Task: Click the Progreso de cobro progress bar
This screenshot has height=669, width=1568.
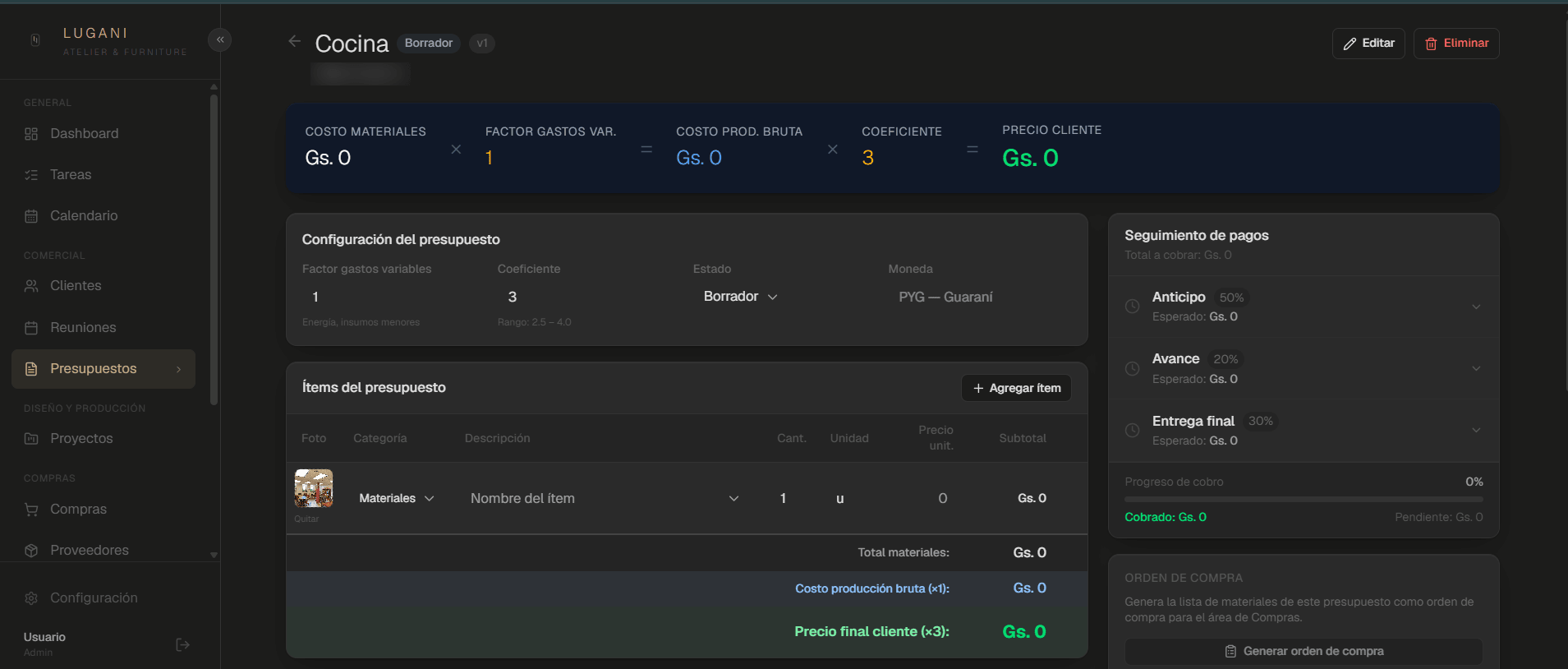Action: click(1304, 500)
